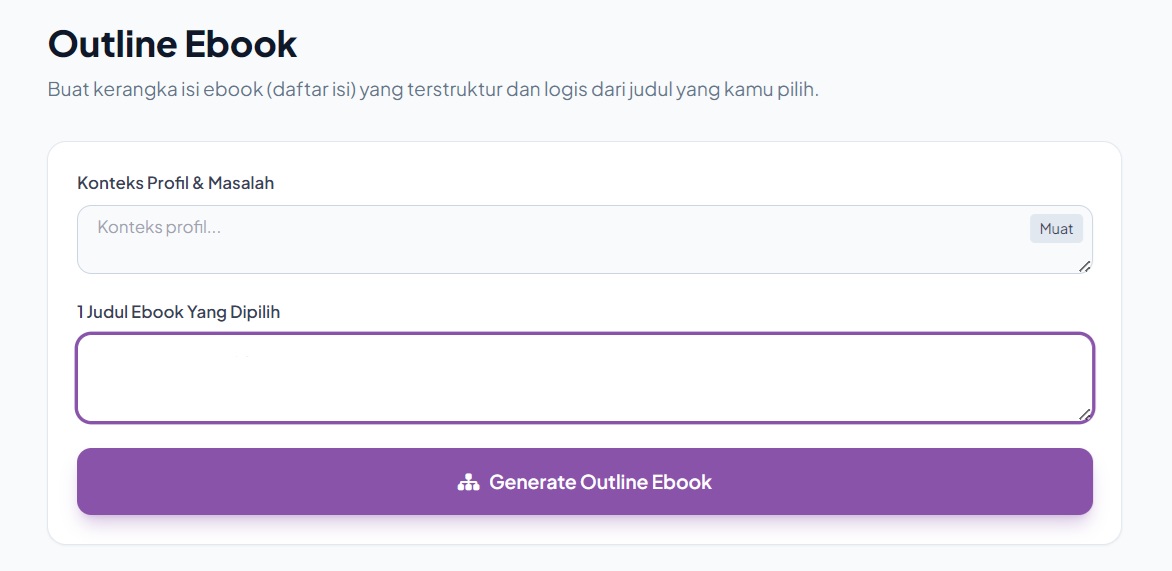Click the word 'Masalah' in the first label
This screenshot has width=1172, height=571.
(241, 182)
